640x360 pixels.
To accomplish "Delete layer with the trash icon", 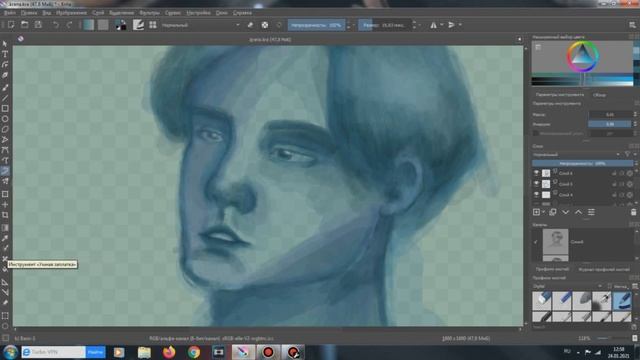I will 633,212.
